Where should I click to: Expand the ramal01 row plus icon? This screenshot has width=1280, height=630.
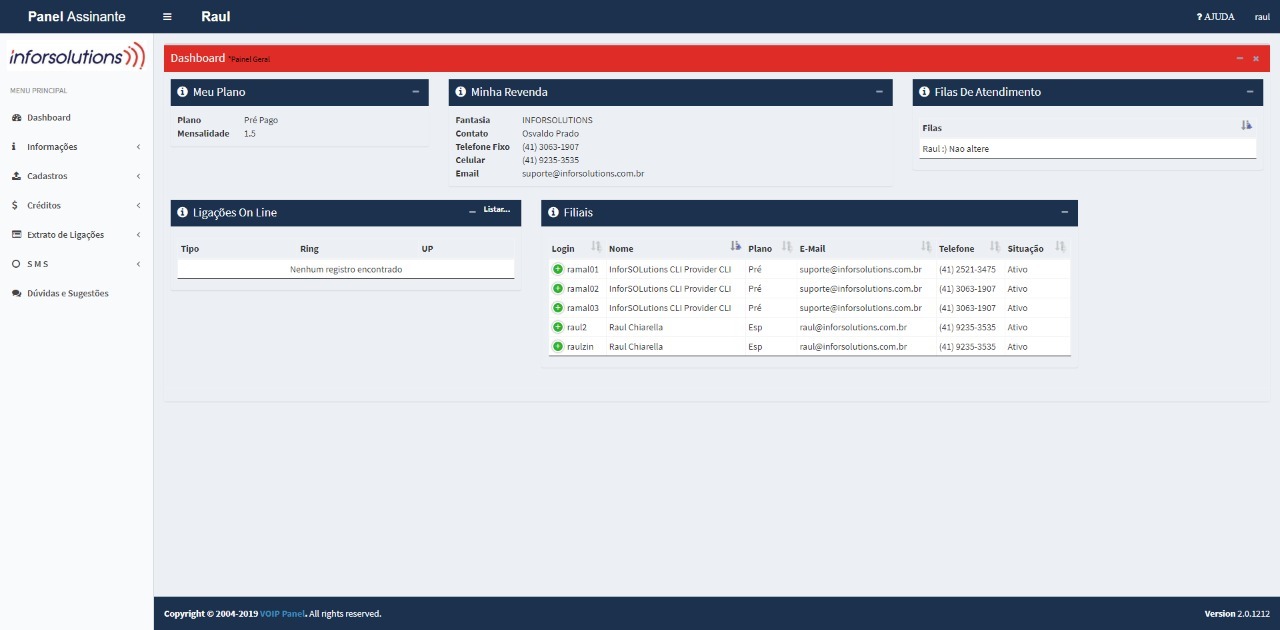coord(558,269)
